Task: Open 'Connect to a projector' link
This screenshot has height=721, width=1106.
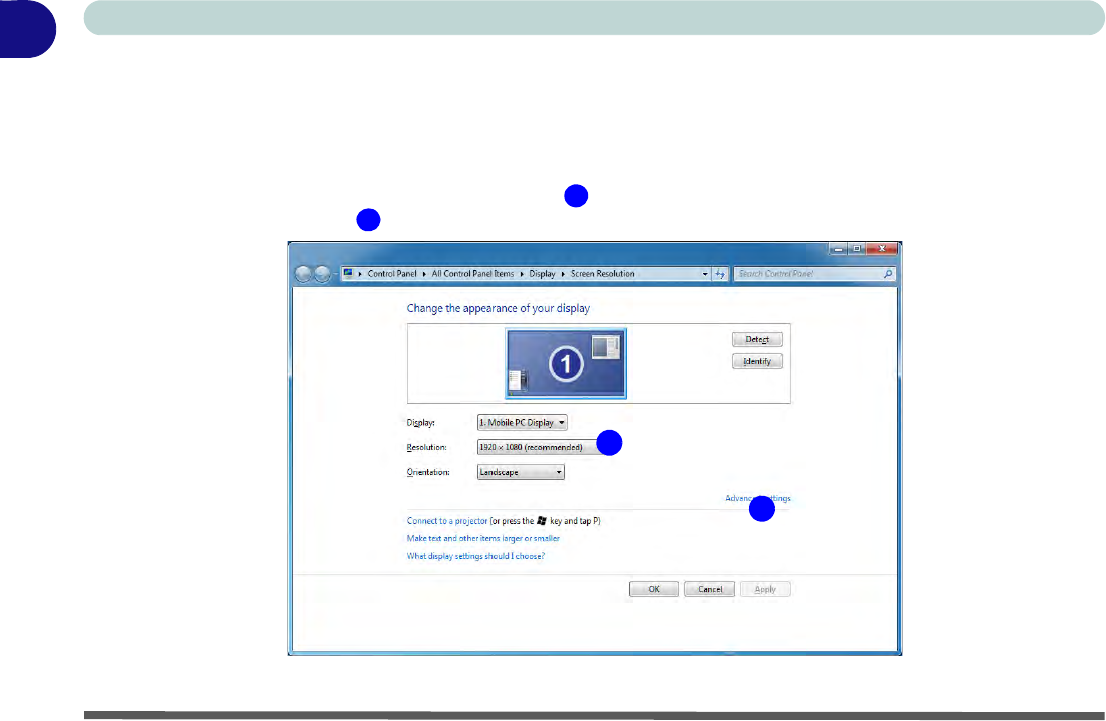Action: (447, 521)
